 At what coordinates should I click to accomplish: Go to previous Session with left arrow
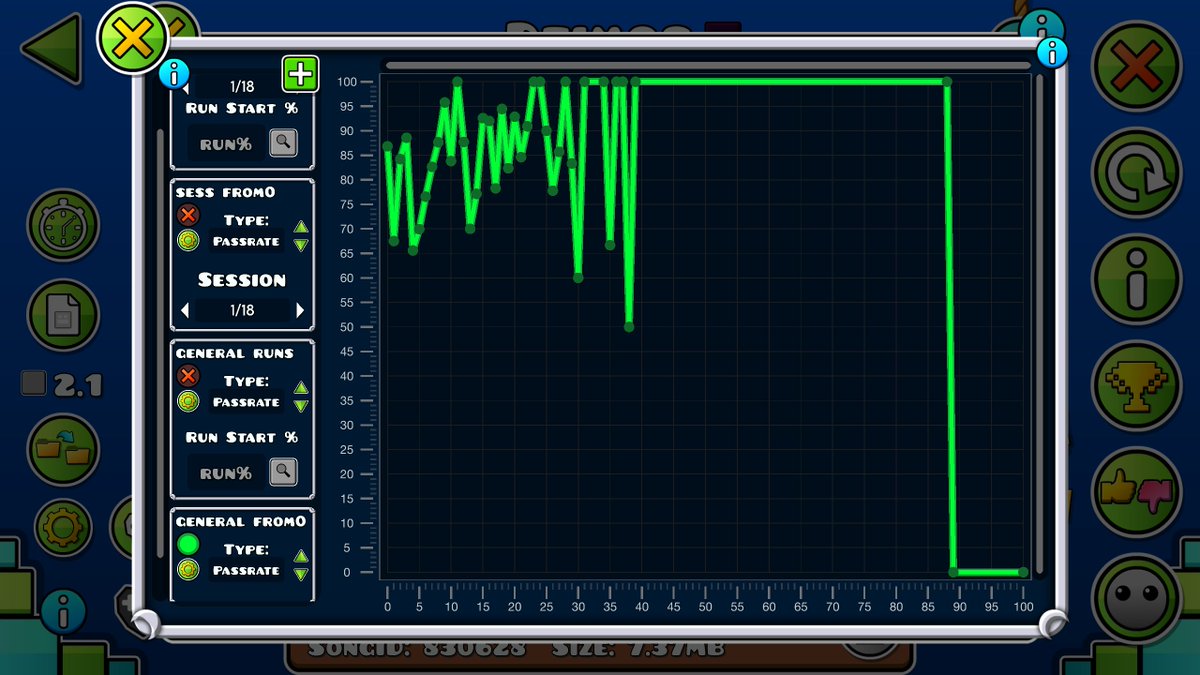point(185,311)
